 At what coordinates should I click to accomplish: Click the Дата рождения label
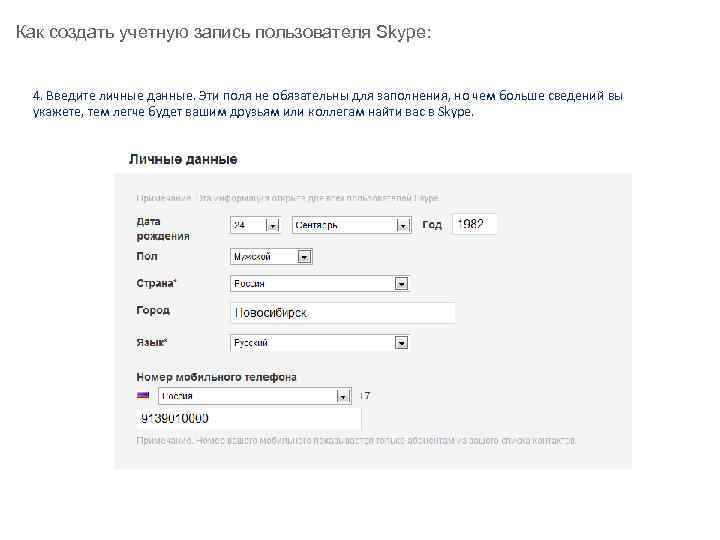(x=162, y=229)
